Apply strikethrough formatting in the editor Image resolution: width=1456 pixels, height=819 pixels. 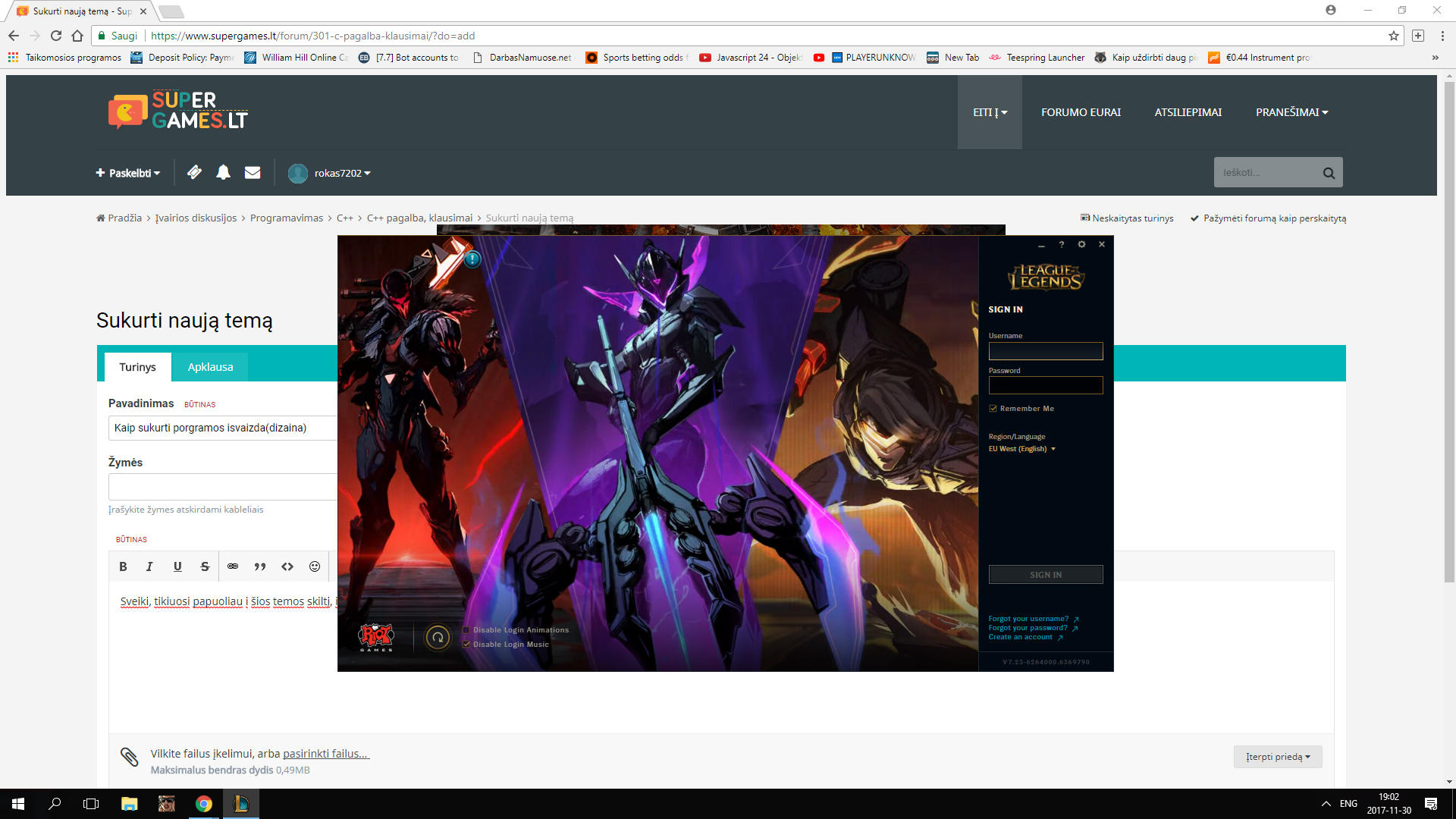pos(205,566)
